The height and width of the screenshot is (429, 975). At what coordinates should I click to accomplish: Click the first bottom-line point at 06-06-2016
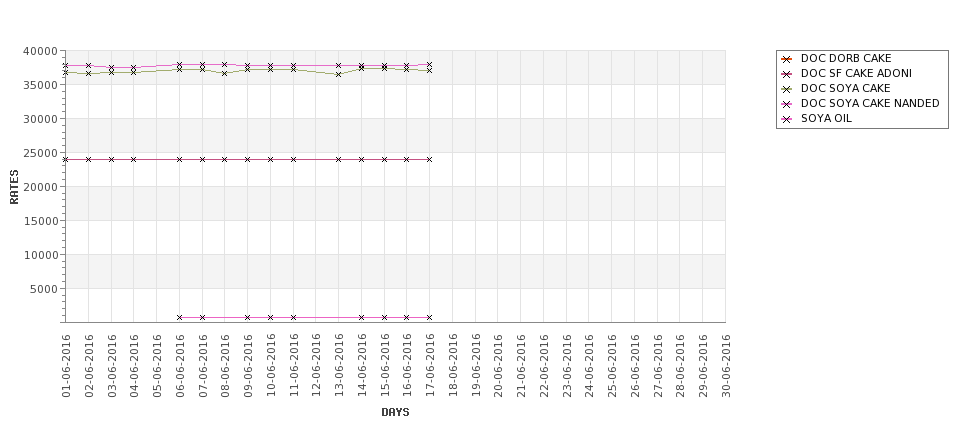[180, 317]
